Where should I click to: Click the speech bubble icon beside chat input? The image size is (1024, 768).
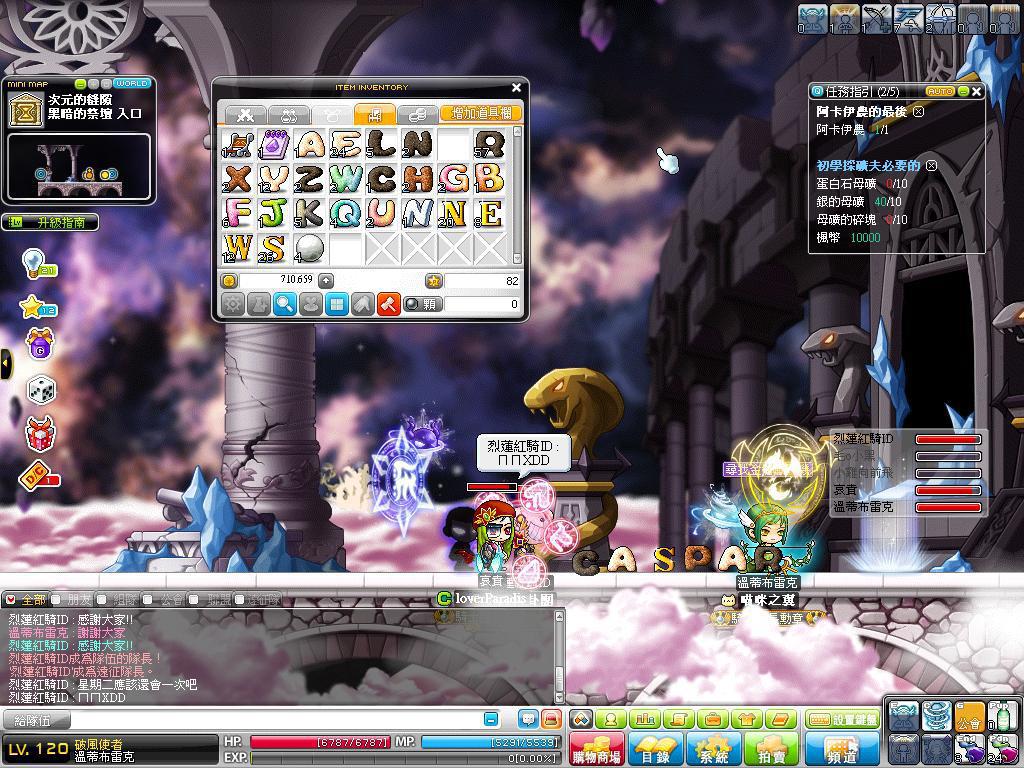(528, 720)
